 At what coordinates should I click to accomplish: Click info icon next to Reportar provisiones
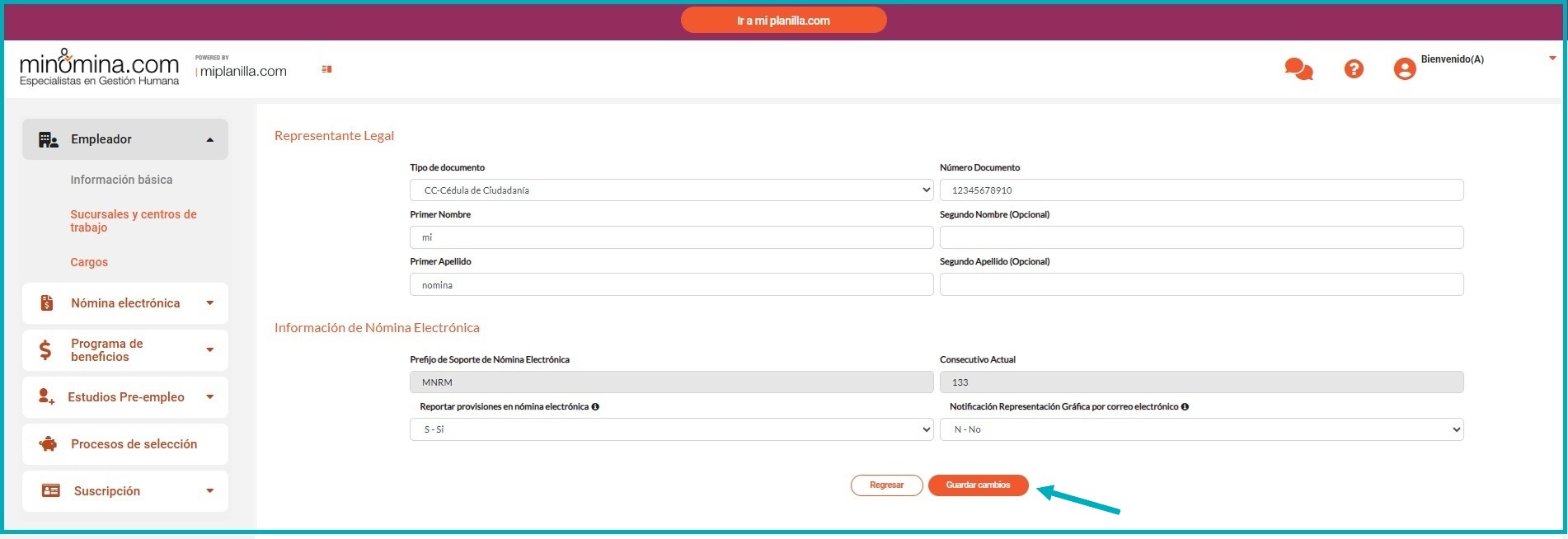pos(595,407)
